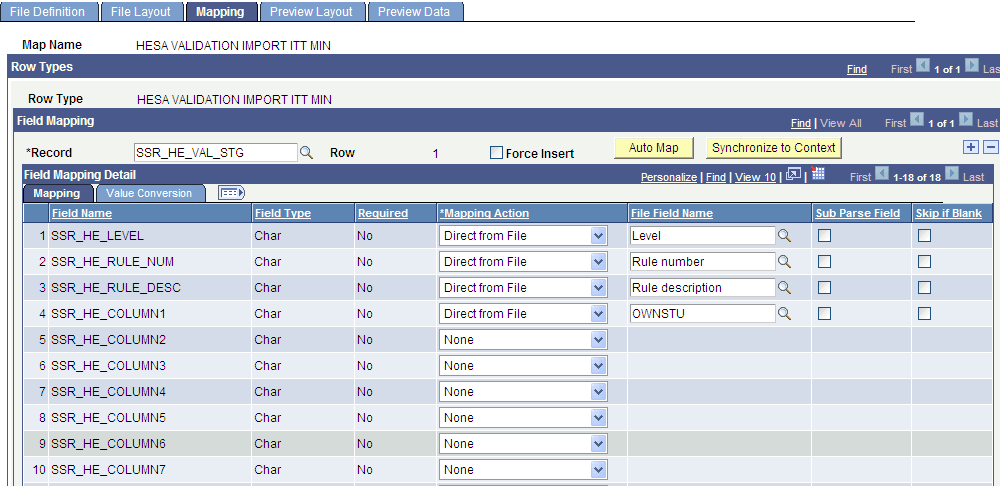This screenshot has height=486, width=1000.
Task: Tick Skip if Blank for SSR_HE_RULE_NUM
Action: pyautogui.click(x=924, y=262)
